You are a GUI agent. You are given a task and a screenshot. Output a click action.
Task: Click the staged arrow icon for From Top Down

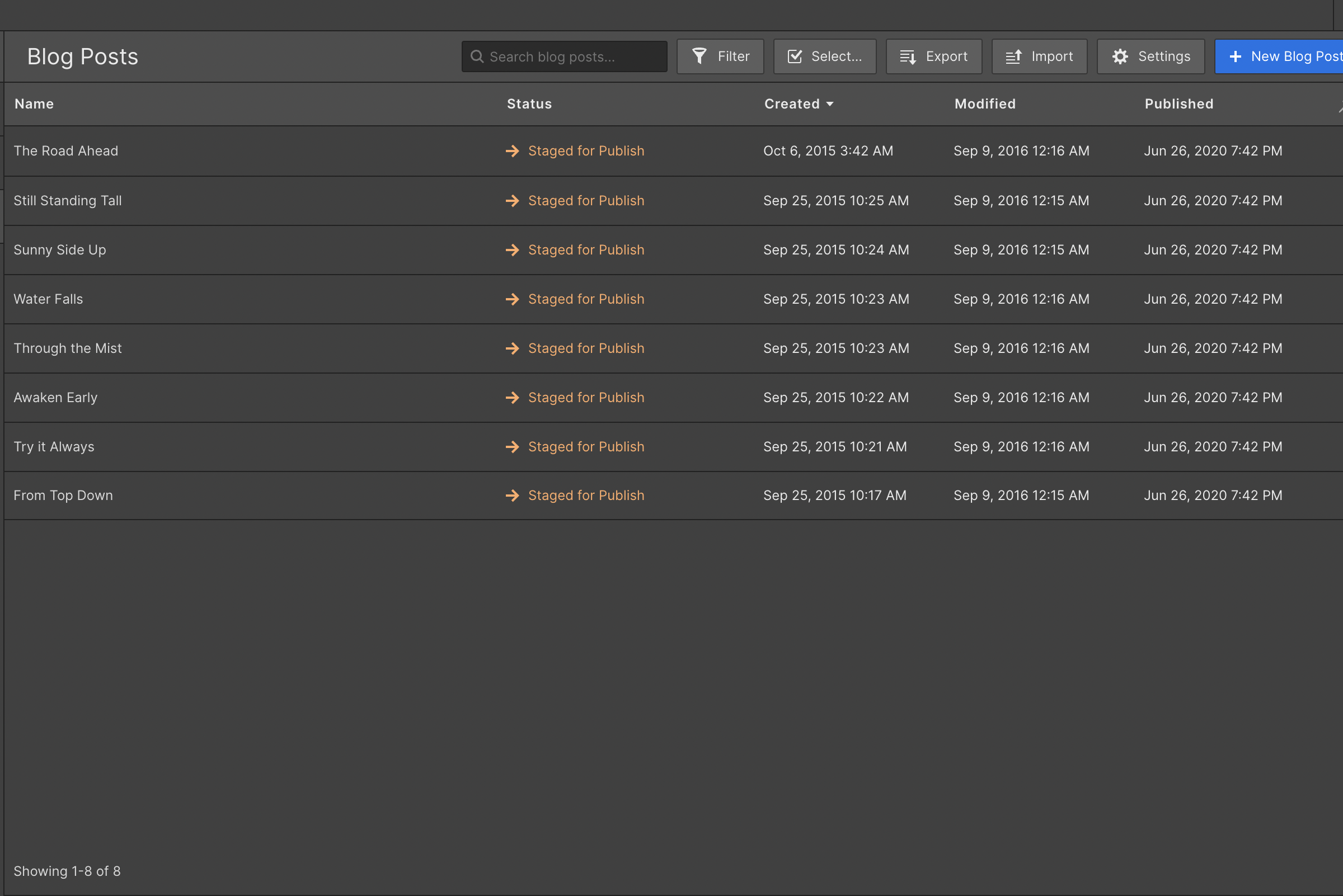(x=512, y=496)
